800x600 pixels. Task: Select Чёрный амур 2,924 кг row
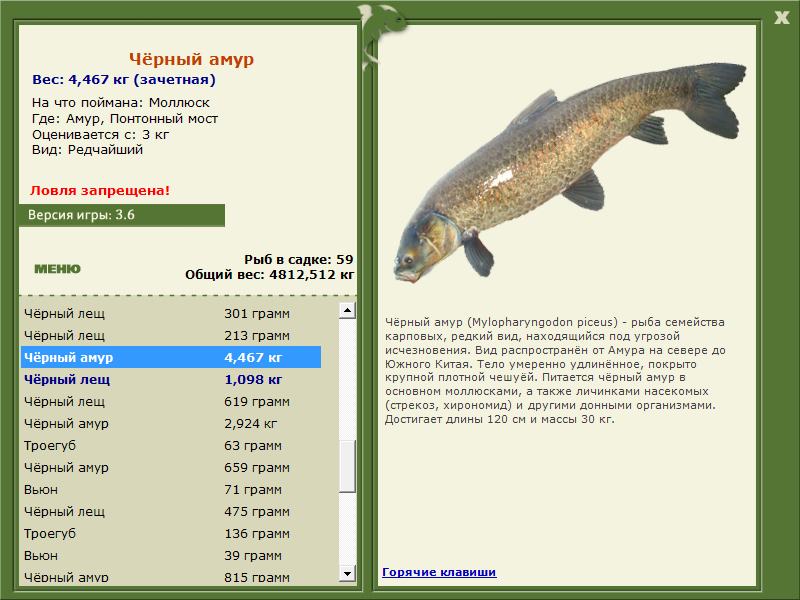[171, 423]
